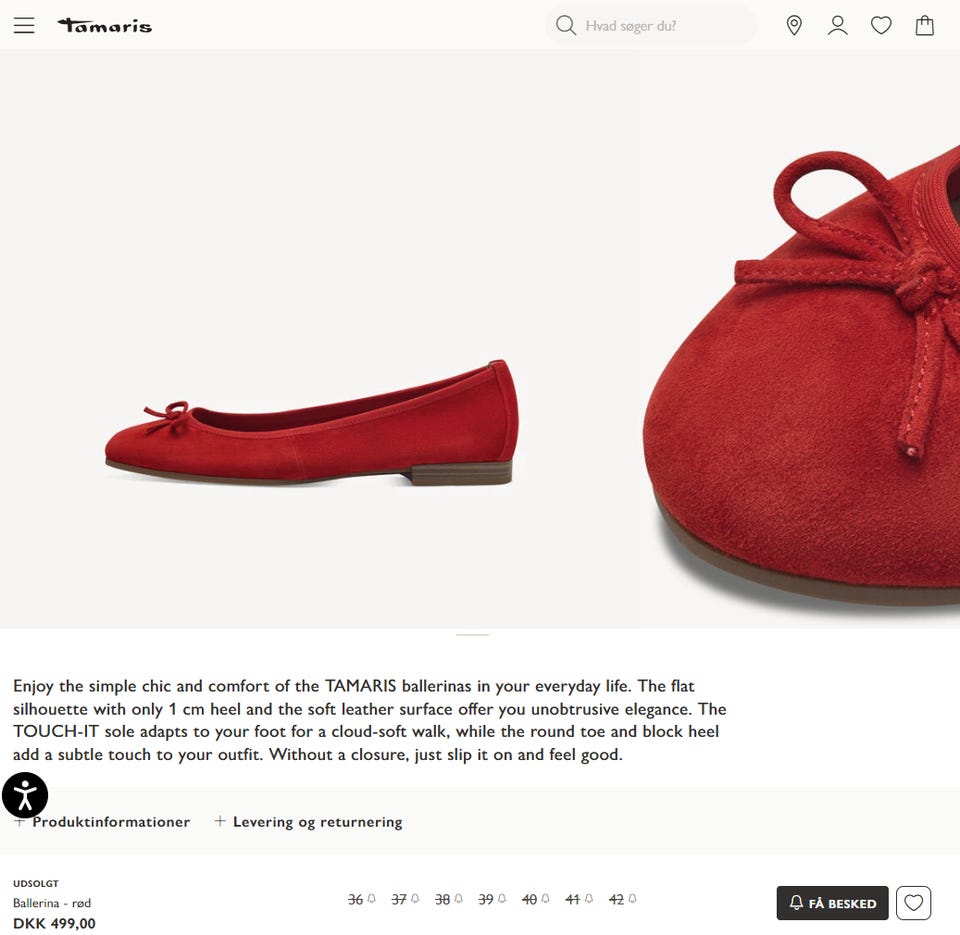Select size 38
This screenshot has height=935, width=960.
(x=443, y=900)
